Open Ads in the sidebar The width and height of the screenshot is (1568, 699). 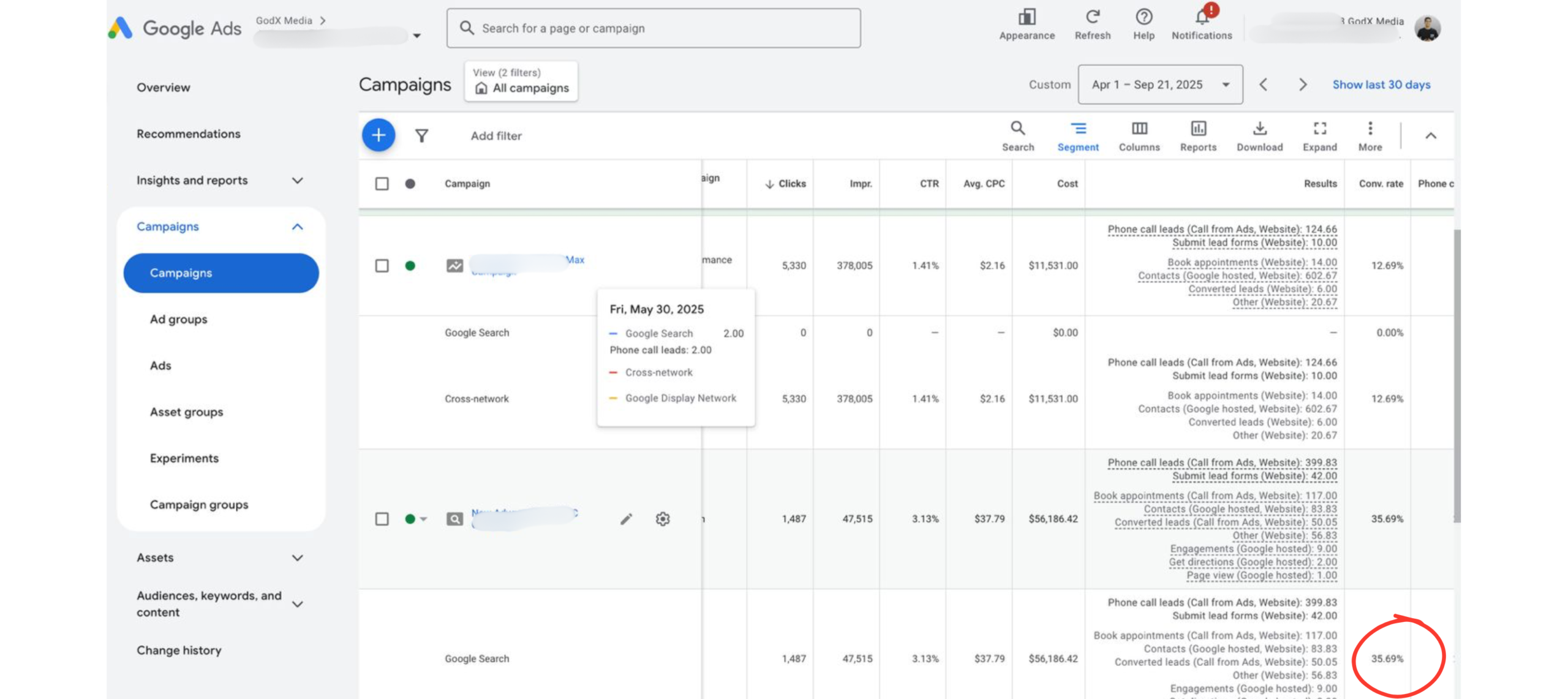click(160, 365)
